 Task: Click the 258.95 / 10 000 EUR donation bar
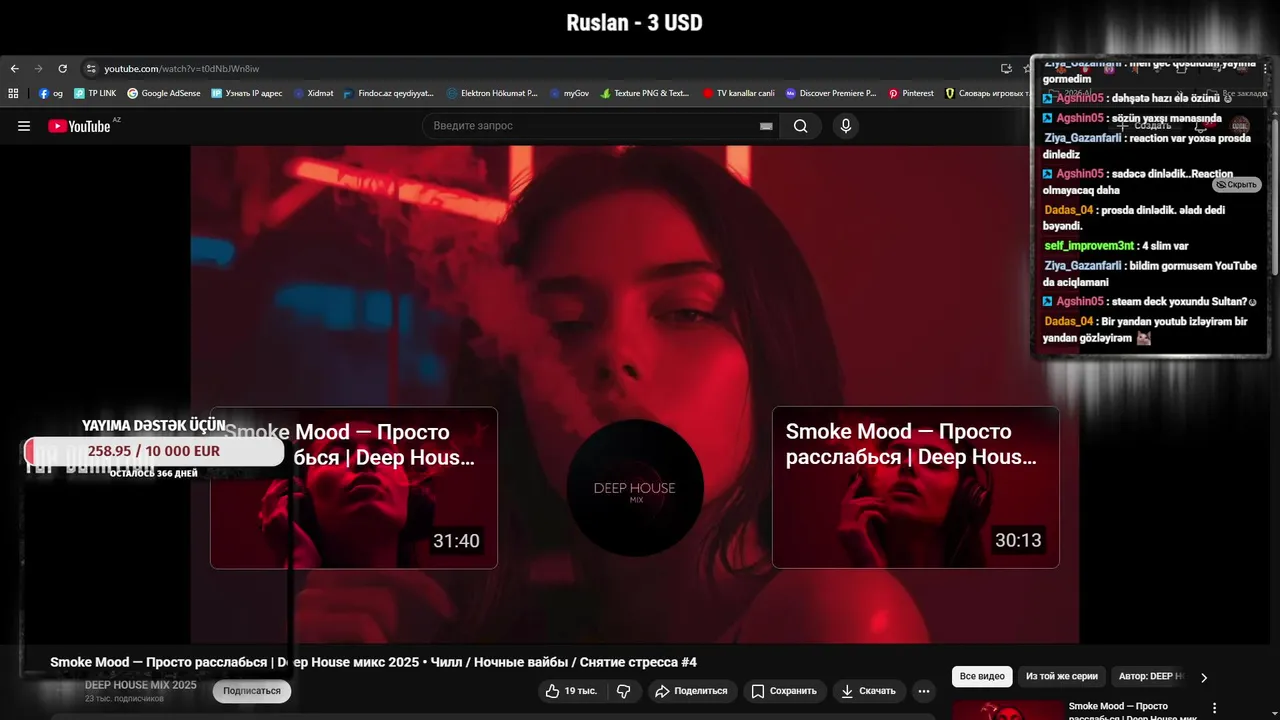coord(154,451)
